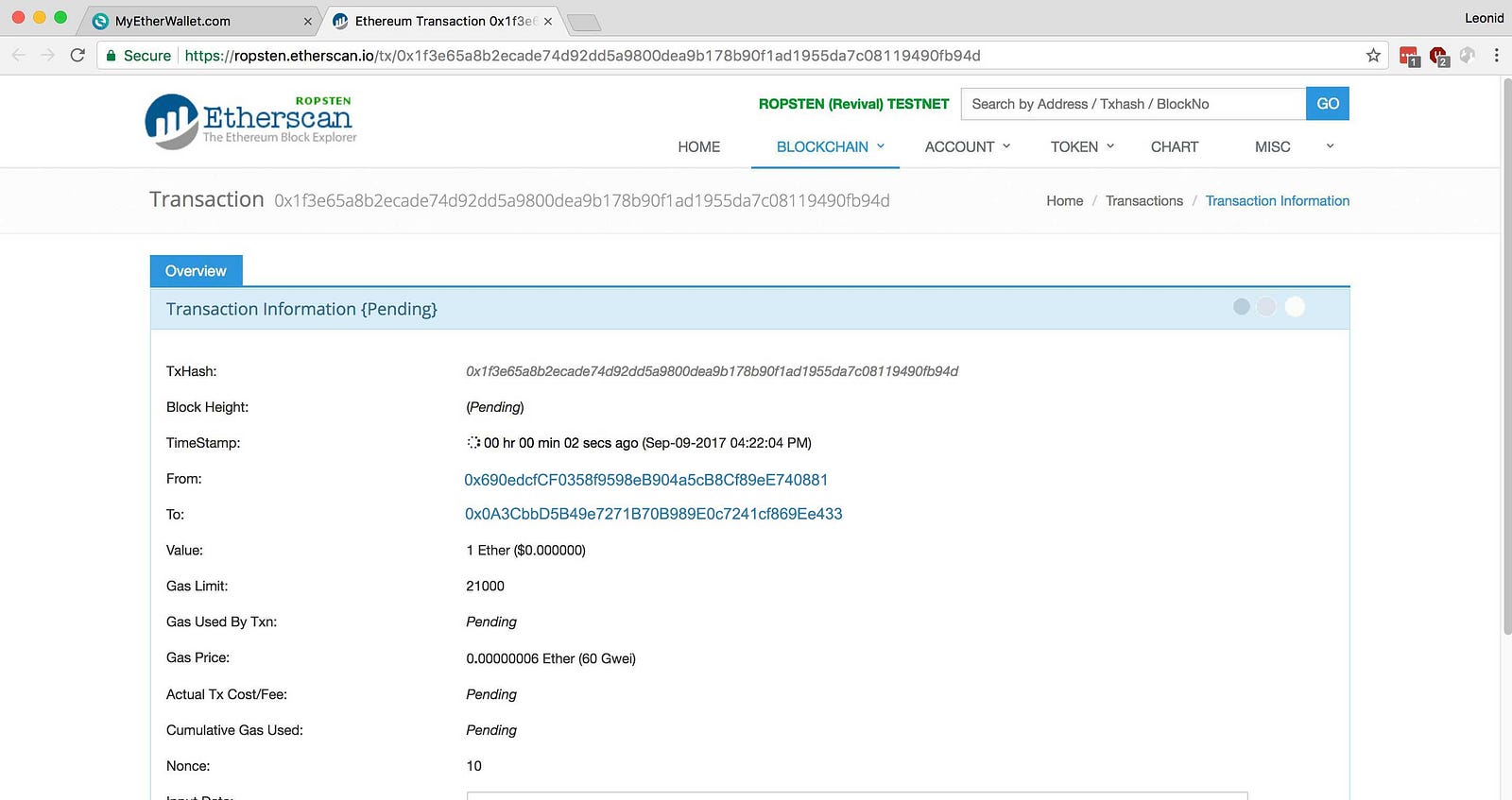Screen dimensions: 1512x800
Task: Close the MyEtherWallet.com tab
Action: [308, 21]
